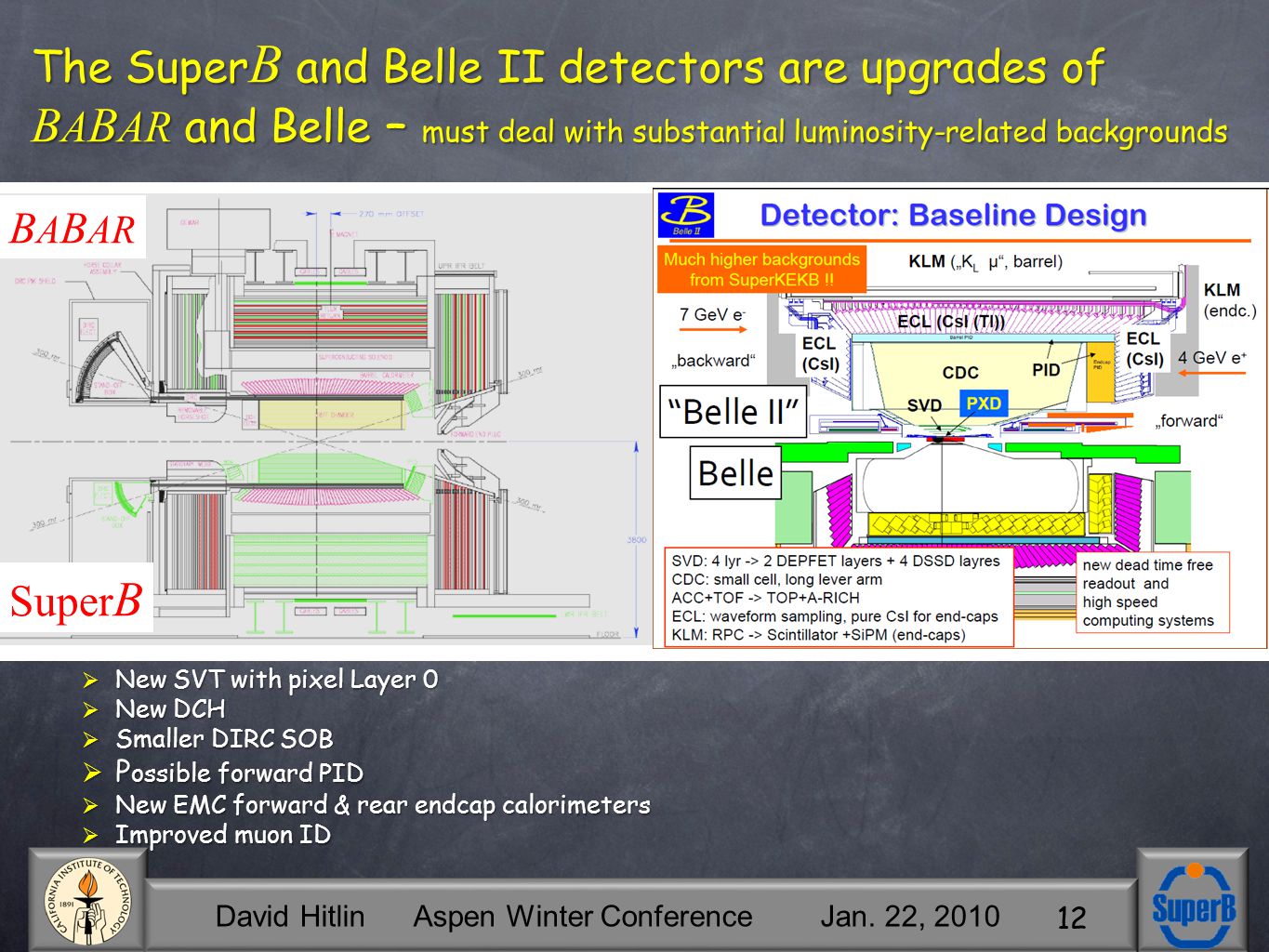
Task: Click the "new dead time free" note box
Action: click(1152, 592)
